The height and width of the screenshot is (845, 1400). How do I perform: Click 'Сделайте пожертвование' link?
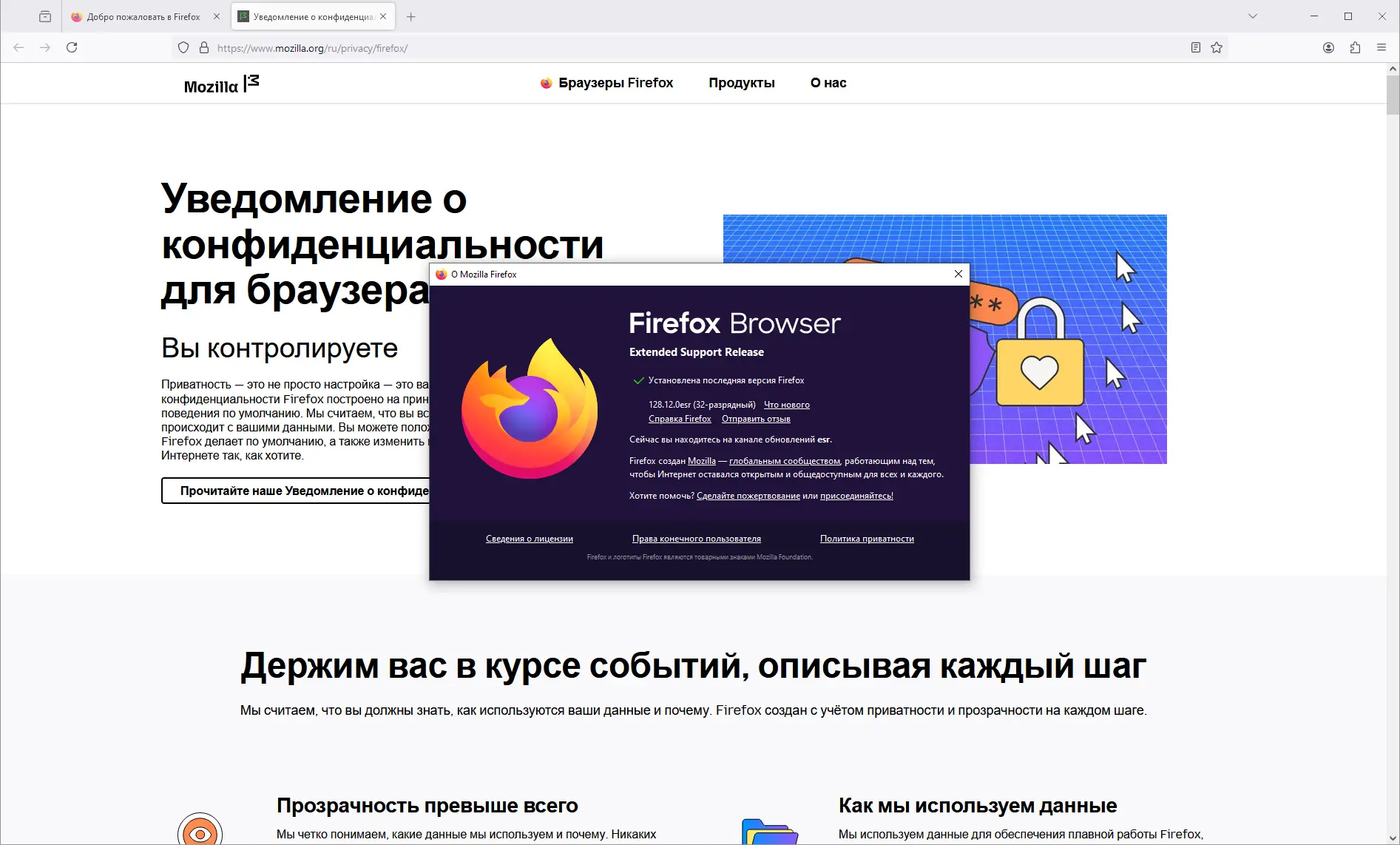click(x=748, y=496)
